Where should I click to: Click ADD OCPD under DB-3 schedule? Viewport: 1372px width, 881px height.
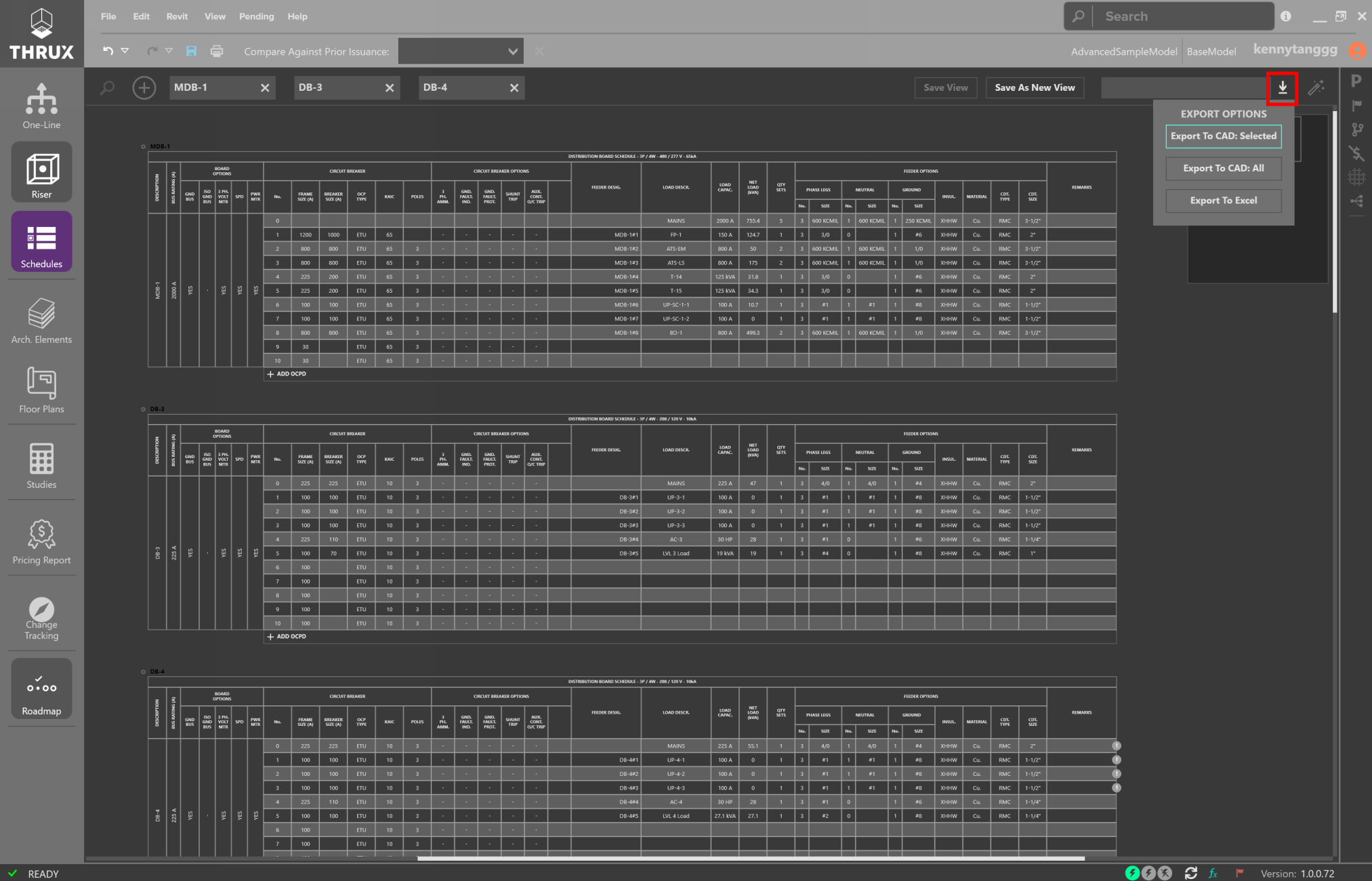pos(287,636)
